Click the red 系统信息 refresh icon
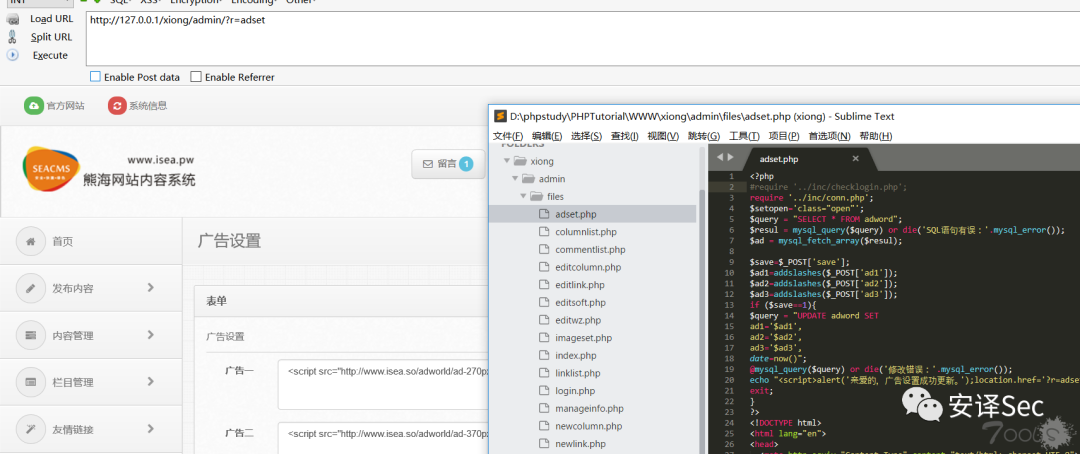Viewport: 1080px width, 454px height. (117, 105)
